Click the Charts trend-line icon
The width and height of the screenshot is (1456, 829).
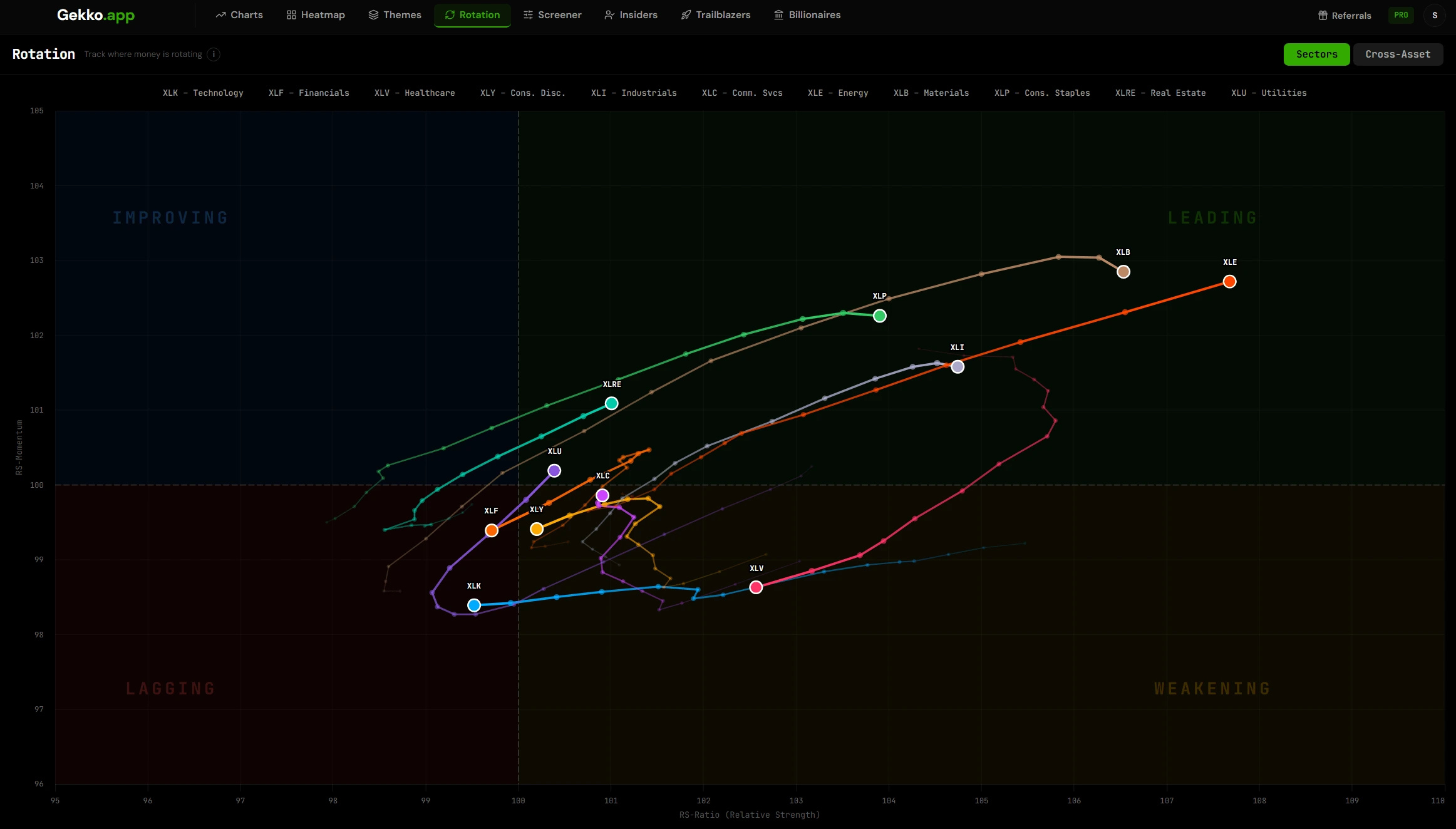pyautogui.click(x=220, y=15)
